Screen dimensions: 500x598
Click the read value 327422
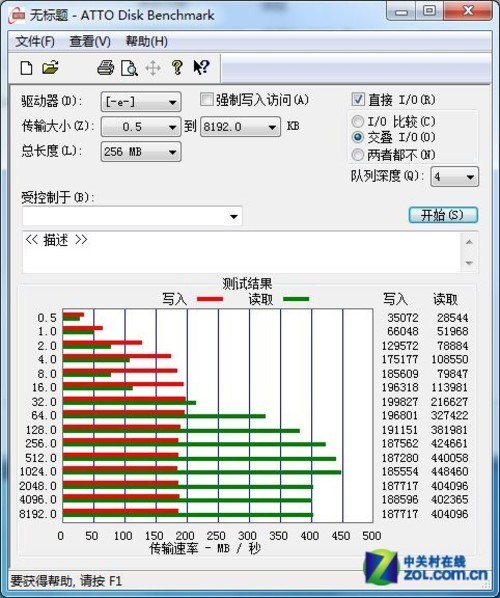click(x=449, y=415)
